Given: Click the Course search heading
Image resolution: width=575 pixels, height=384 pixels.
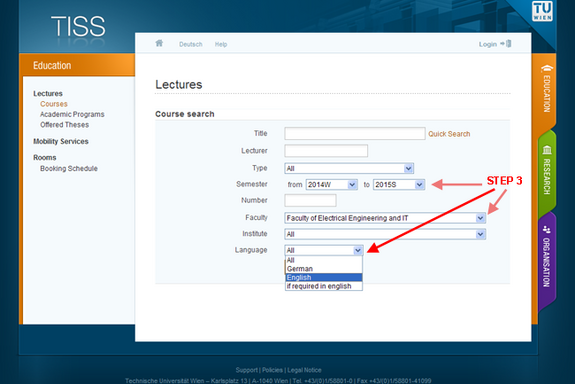Looking at the screenshot, I should pos(185,114).
